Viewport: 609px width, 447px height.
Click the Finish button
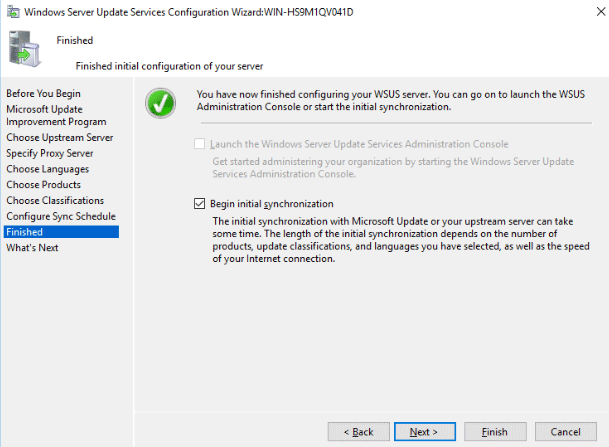495,432
